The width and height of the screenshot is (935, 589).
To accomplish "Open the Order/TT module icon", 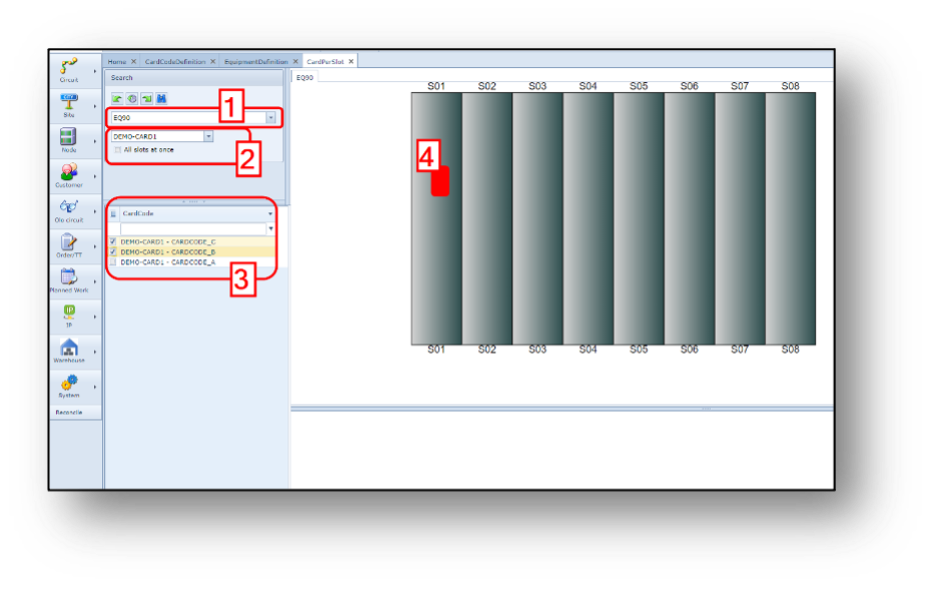I will [69, 243].
